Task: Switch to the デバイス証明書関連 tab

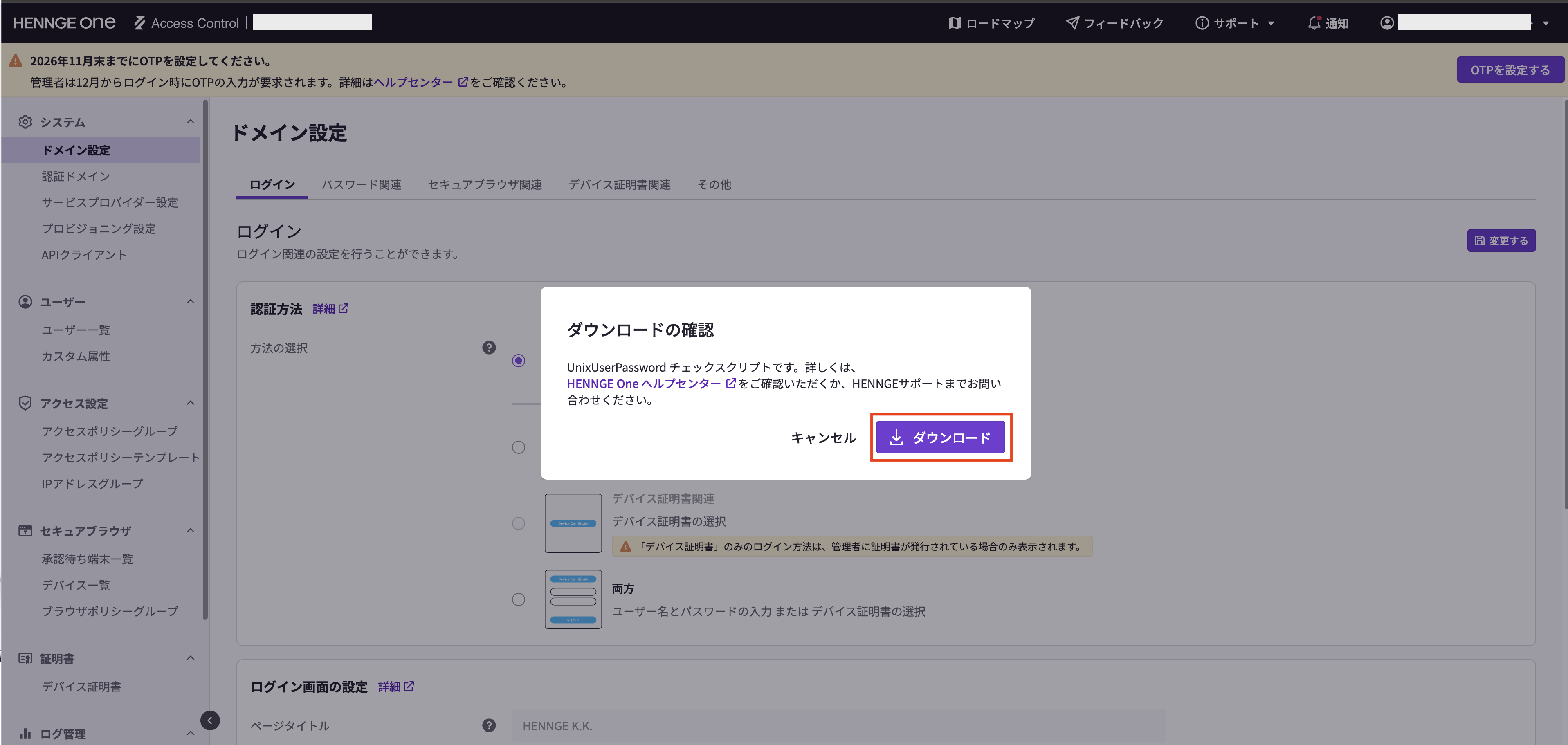Action: (620, 184)
